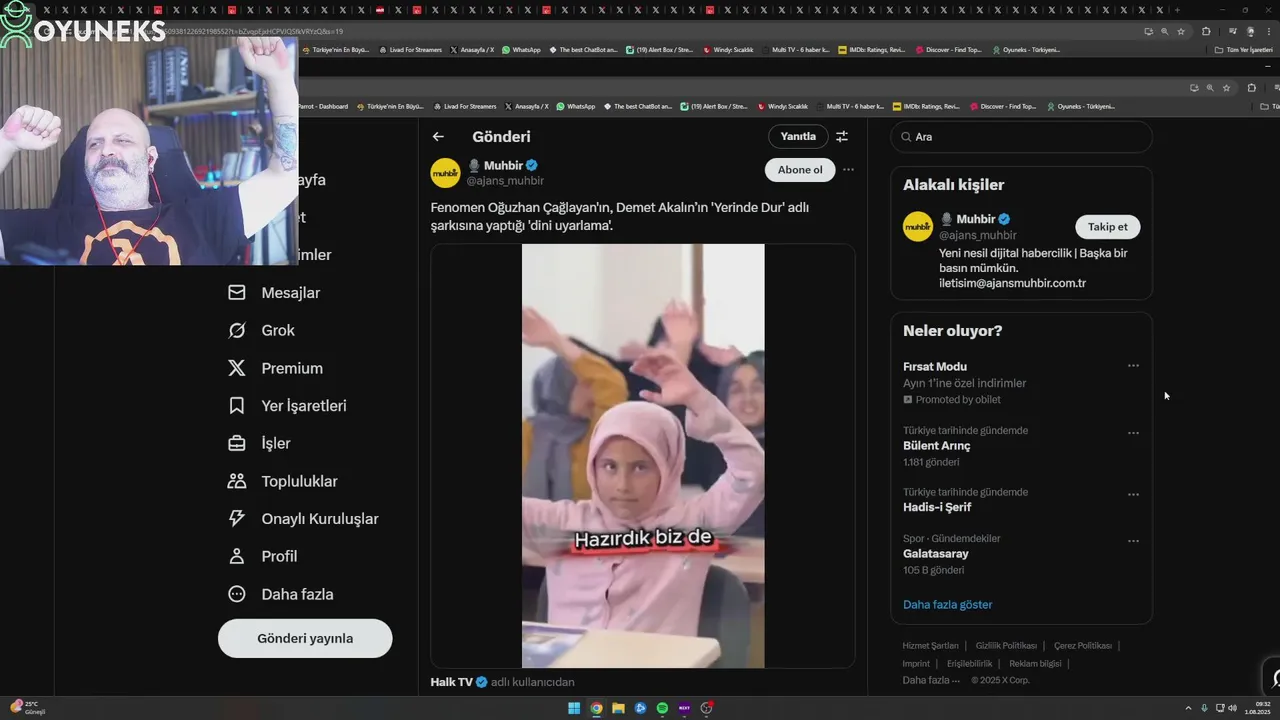
Task: Open İşler in the X sidebar
Action: pos(260,443)
